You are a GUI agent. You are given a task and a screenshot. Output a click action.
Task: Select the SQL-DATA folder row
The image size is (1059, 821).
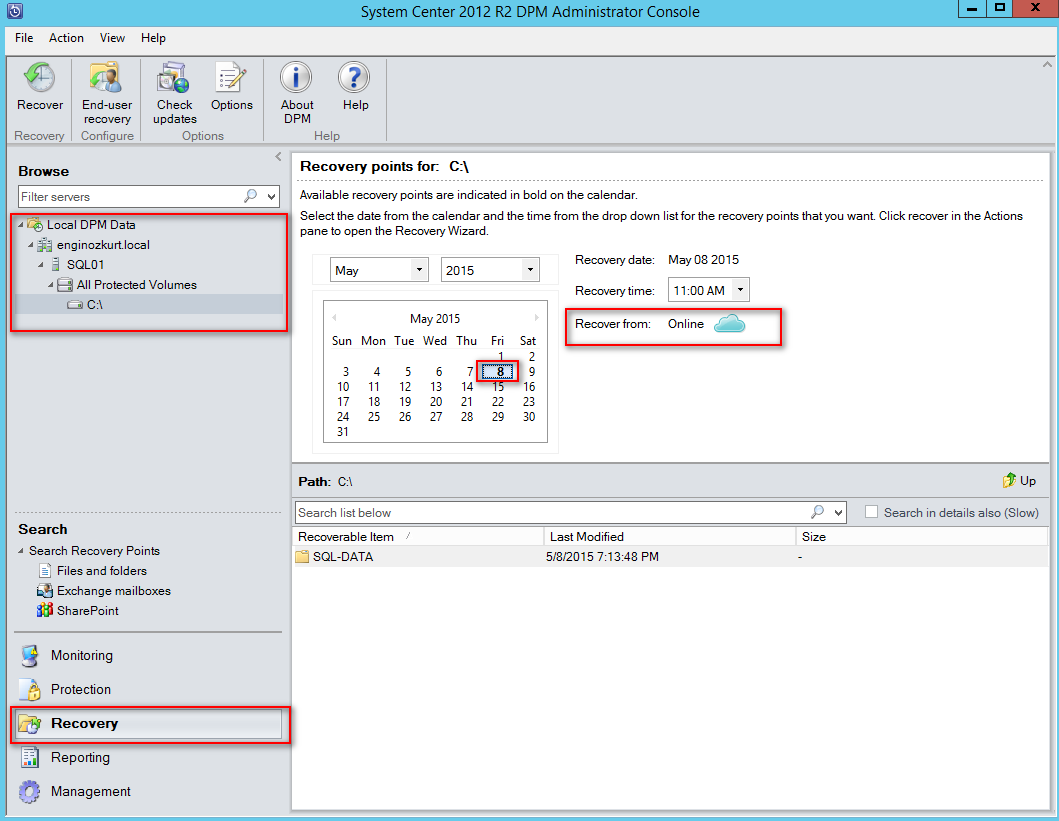coord(343,557)
